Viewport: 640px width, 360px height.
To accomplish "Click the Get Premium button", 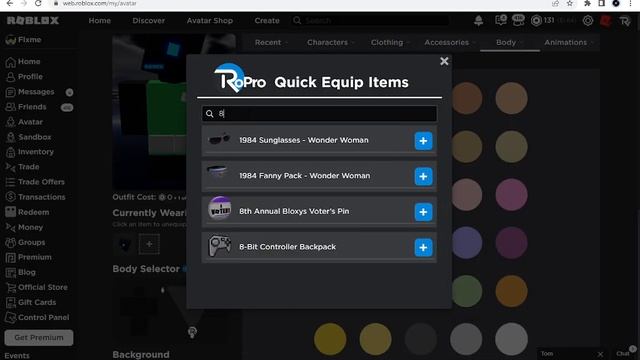I will [x=39, y=338].
